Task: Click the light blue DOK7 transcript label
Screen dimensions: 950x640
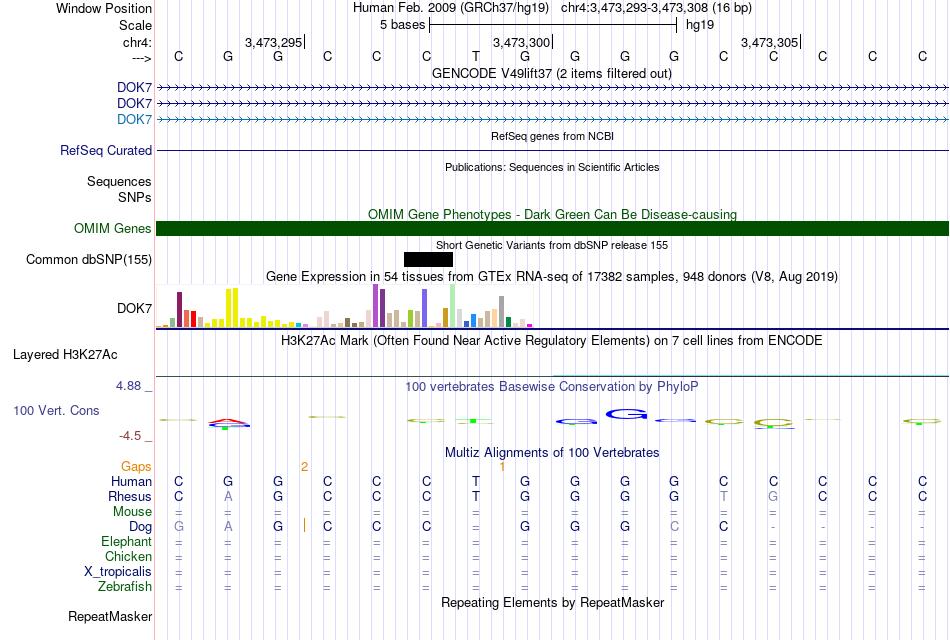Action: [135, 119]
